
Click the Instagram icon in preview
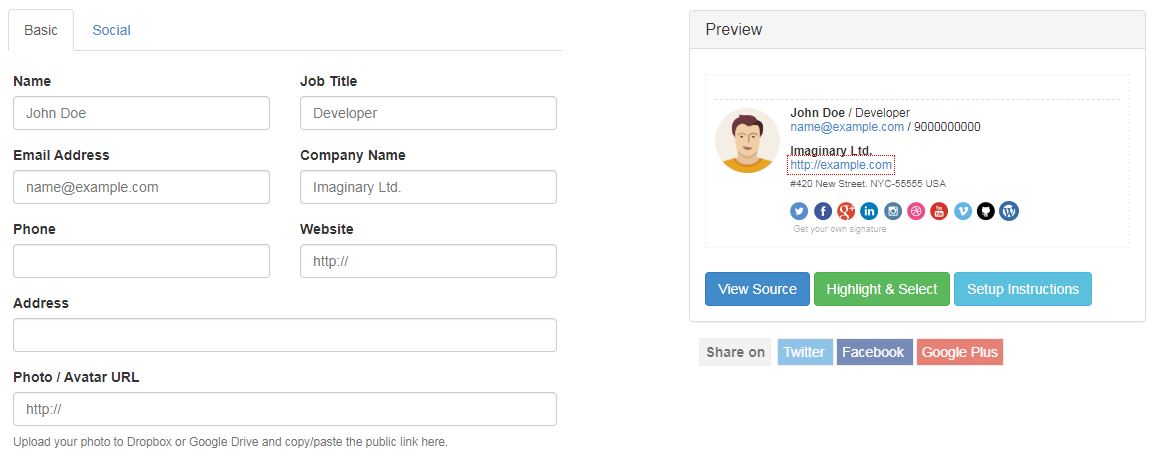tap(893, 211)
